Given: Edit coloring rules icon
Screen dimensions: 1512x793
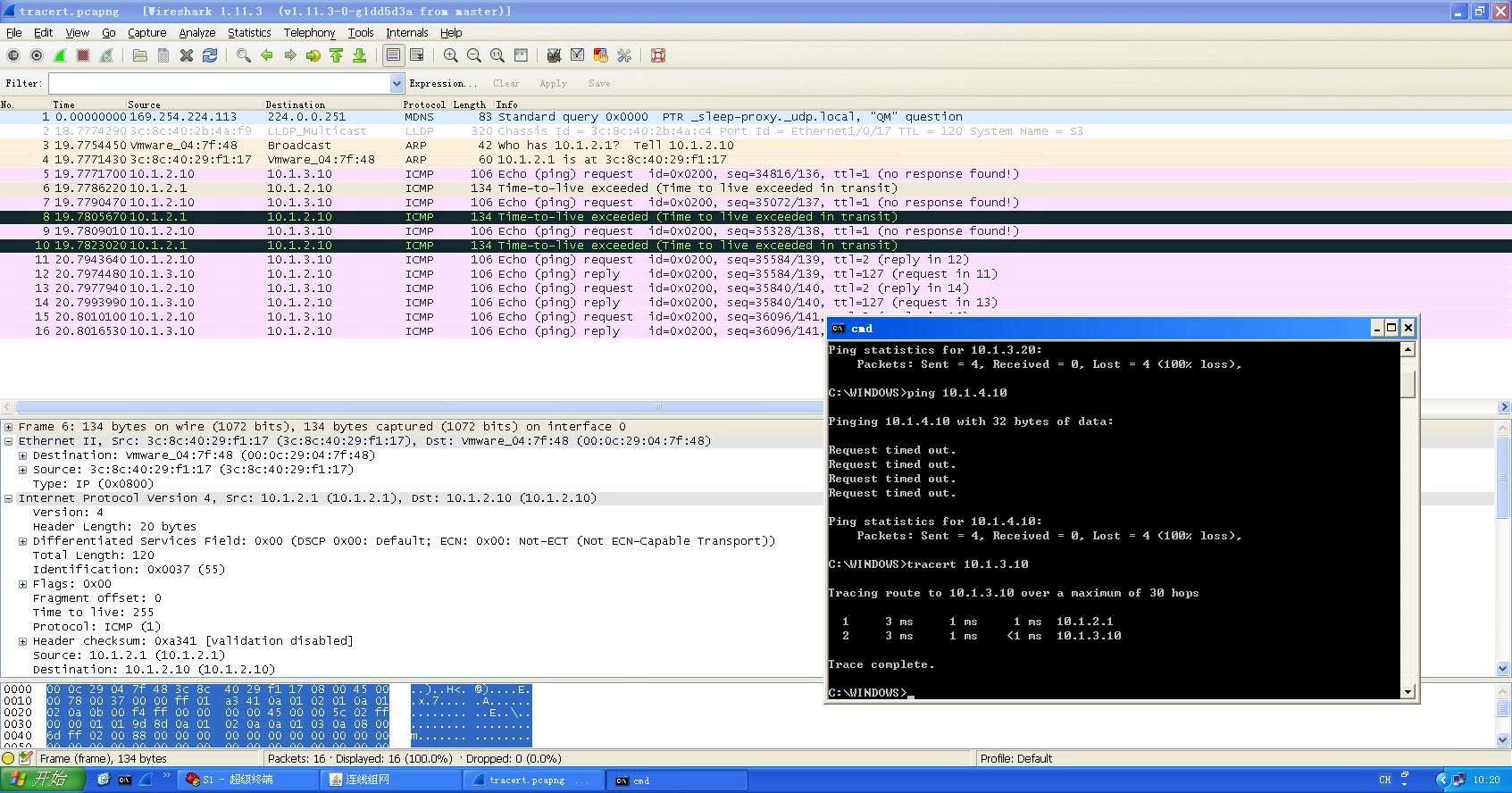Looking at the screenshot, I should point(601,55).
